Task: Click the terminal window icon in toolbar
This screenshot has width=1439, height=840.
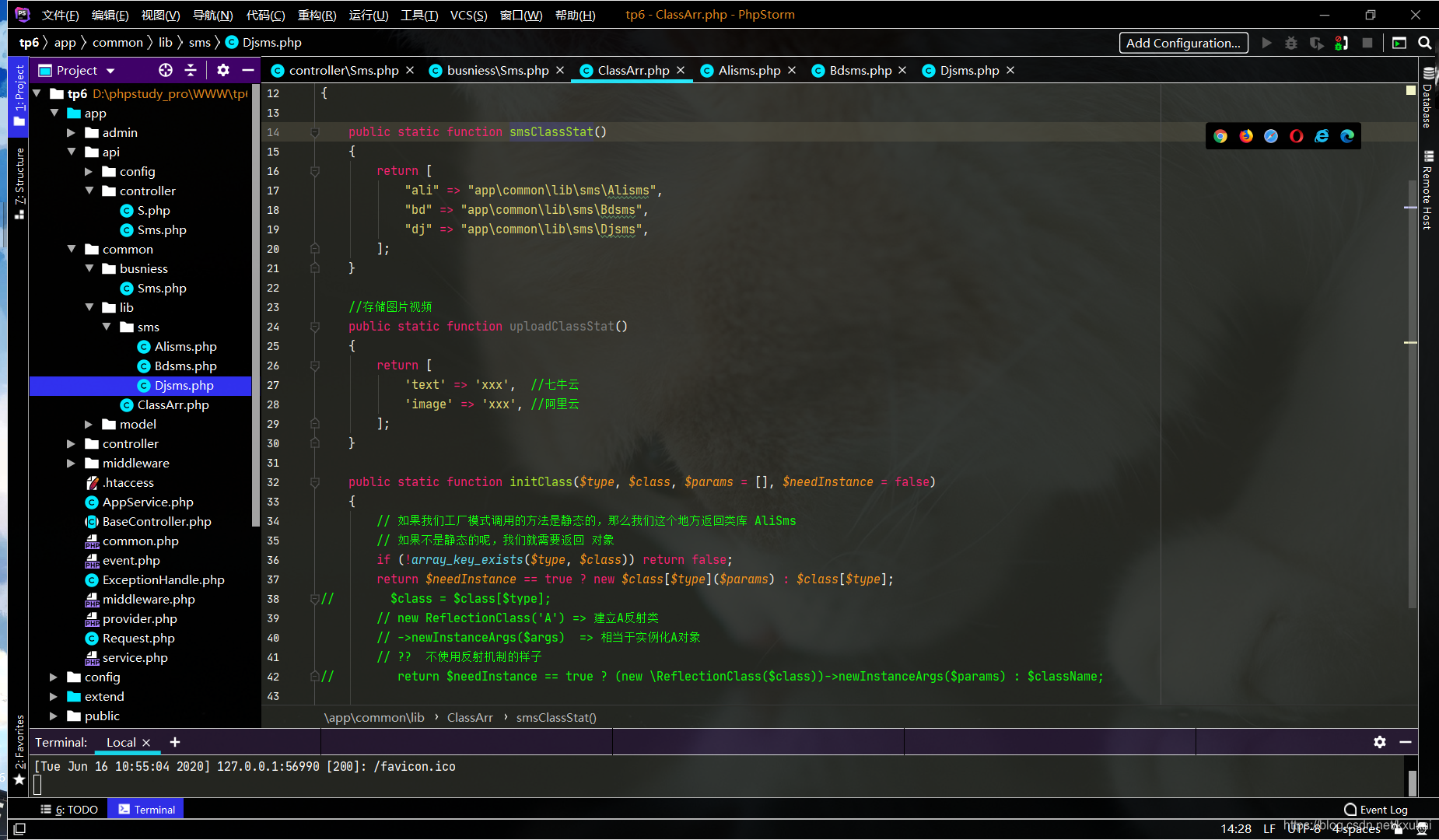Action: pyautogui.click(x=1399, y=43)
